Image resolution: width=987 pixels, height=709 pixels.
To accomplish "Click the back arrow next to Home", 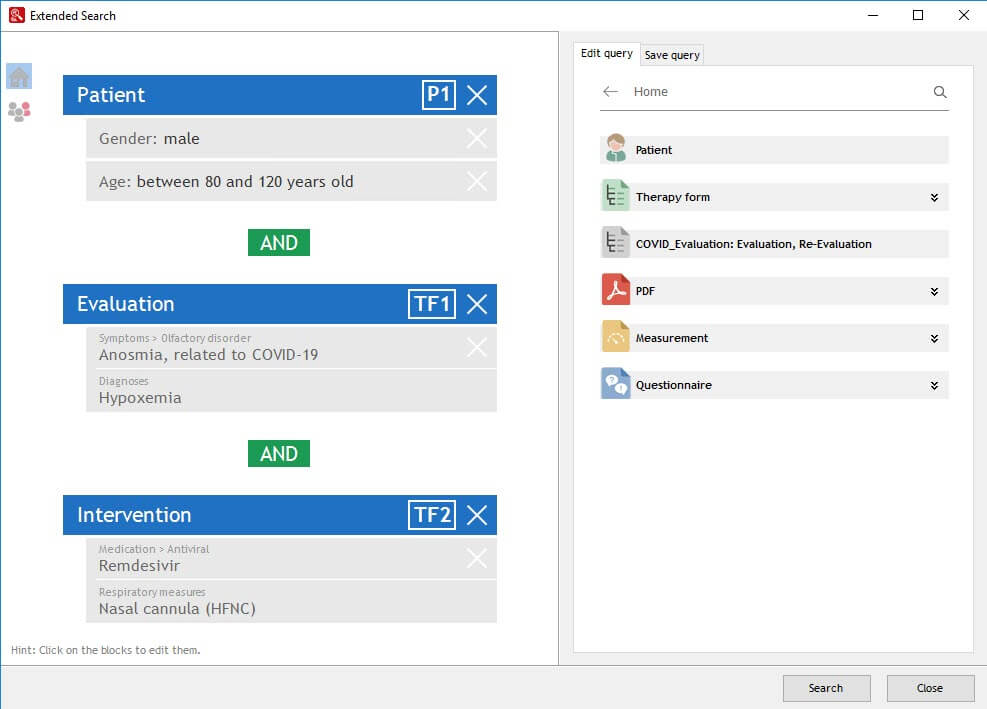I will tap(610, 92).
